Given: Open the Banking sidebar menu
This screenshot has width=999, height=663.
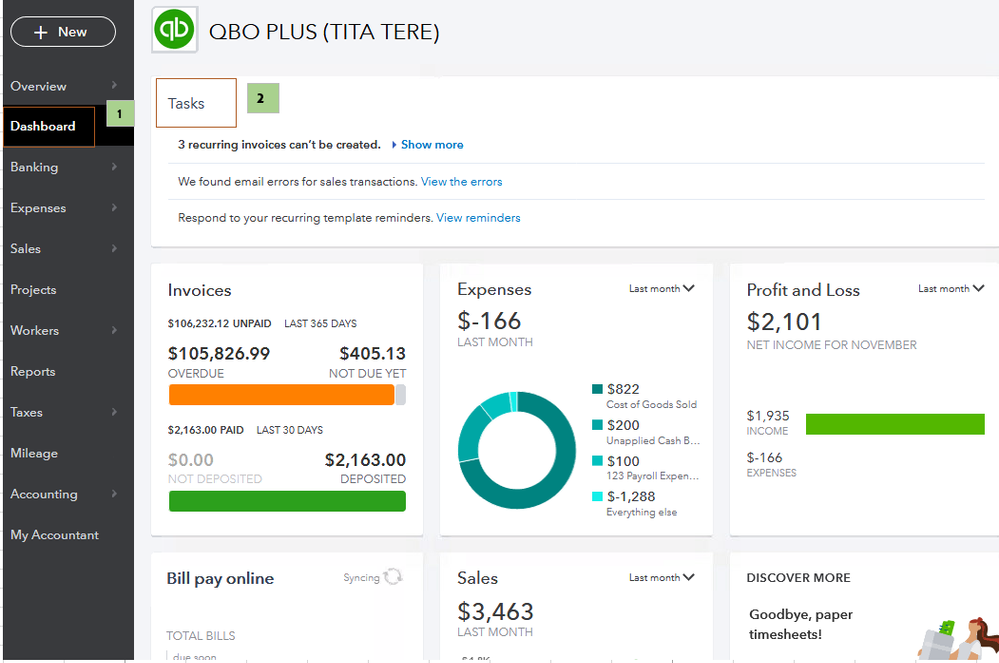Looking at the screenshot, I should (64, 167).
